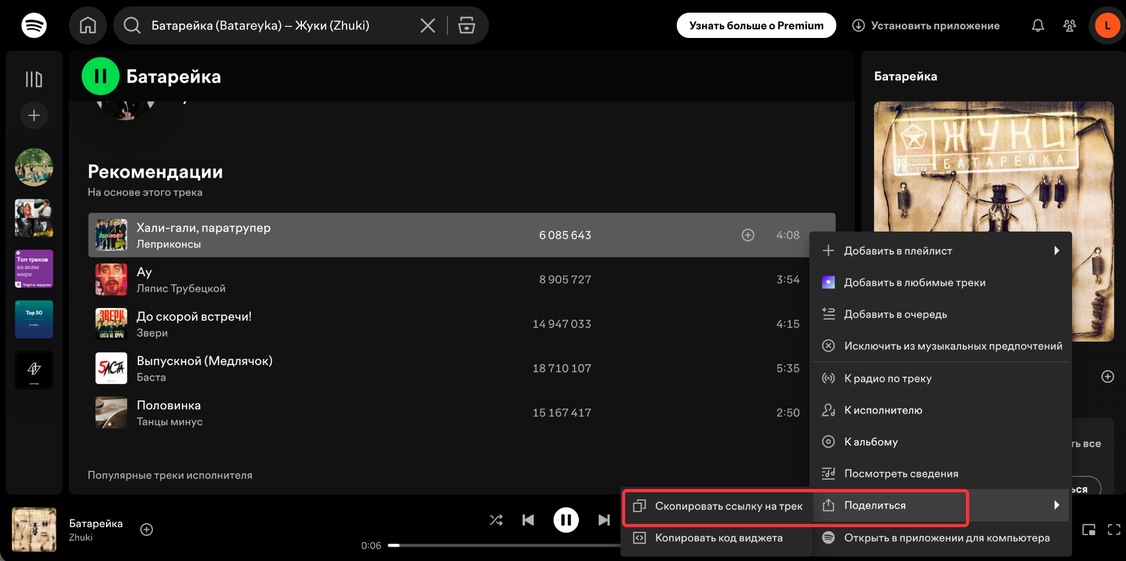The width and height of the screenshot is (1126, 561).
Task: Choose Исключить из музыкальных предпочтений
Action: click(941, 346)
